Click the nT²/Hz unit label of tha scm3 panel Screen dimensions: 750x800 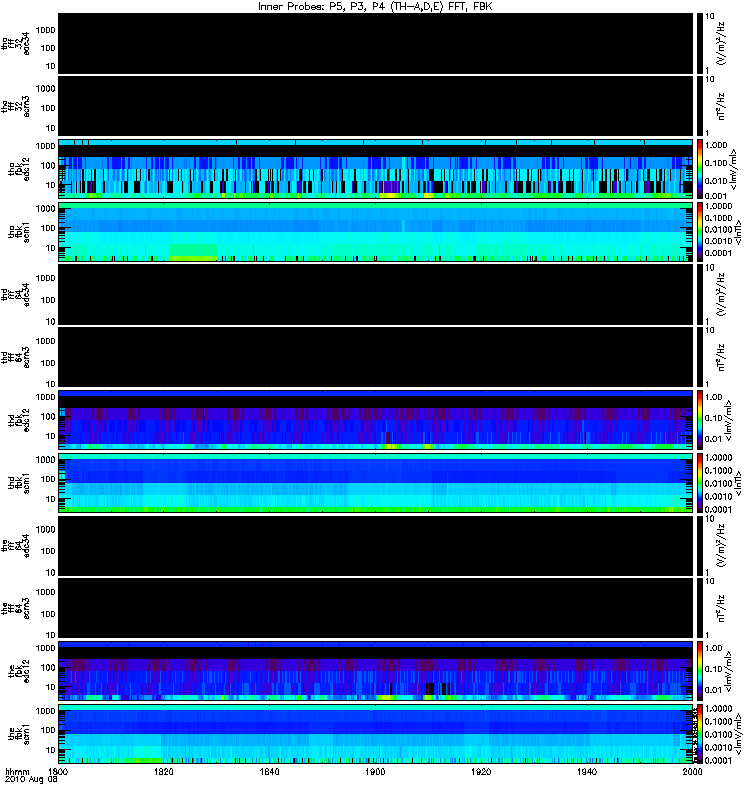coord(721,106)
